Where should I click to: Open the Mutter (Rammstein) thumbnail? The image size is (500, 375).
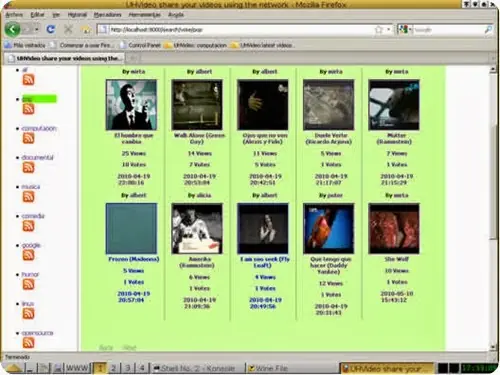click(394, 105)
